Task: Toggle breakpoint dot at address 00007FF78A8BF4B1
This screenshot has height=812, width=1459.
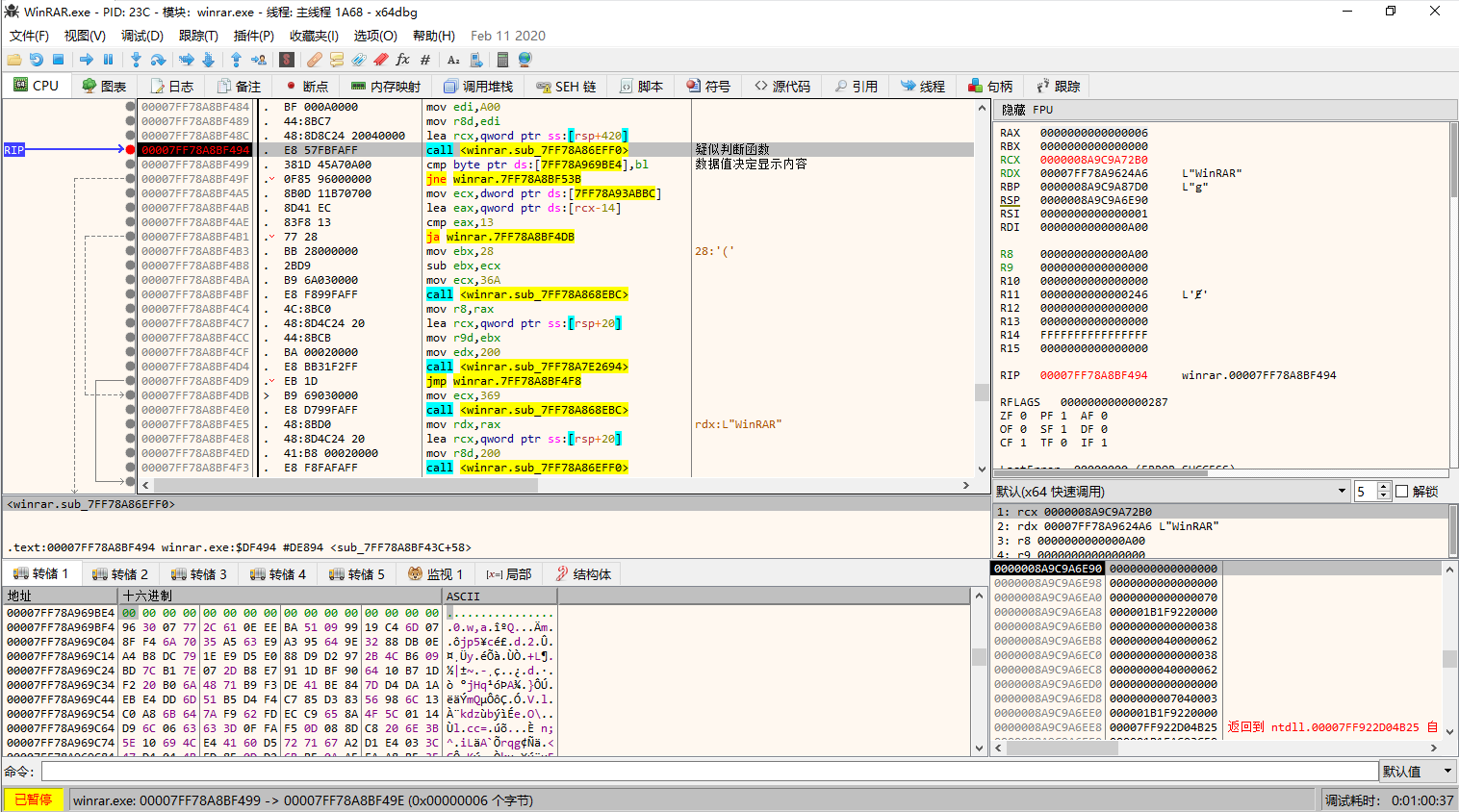Action: click(x=130, y=237)
